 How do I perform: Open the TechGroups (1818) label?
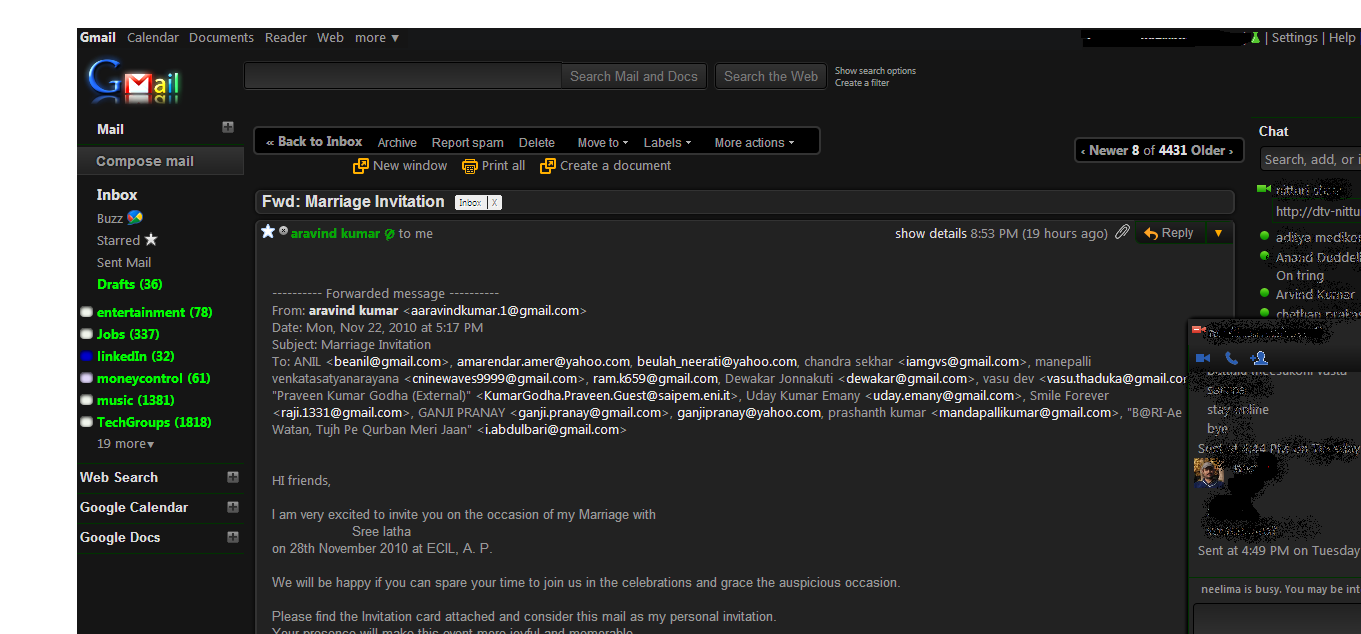154,422
